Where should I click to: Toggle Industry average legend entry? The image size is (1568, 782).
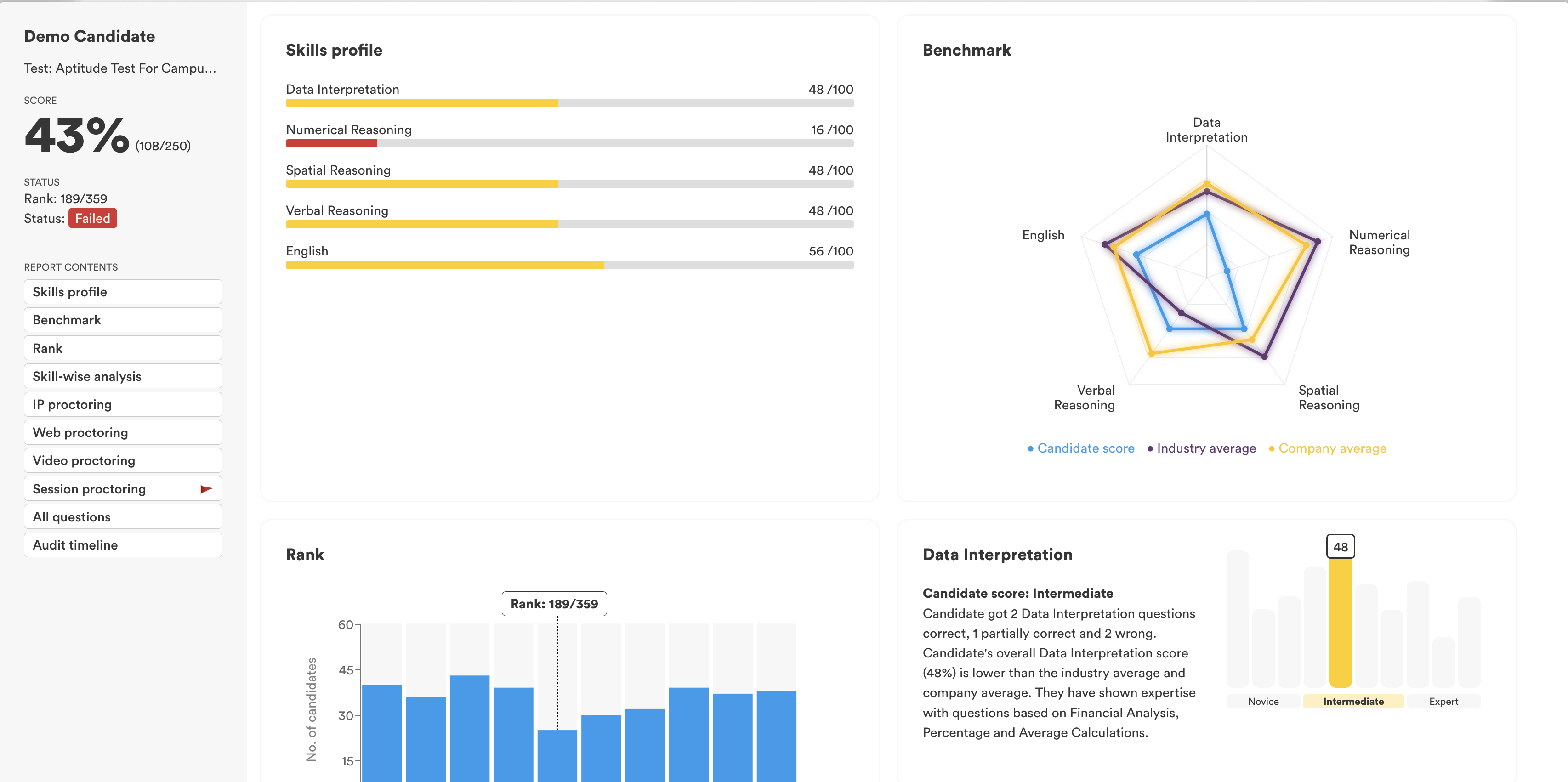pyautogui.click(x=1202, y=448)
